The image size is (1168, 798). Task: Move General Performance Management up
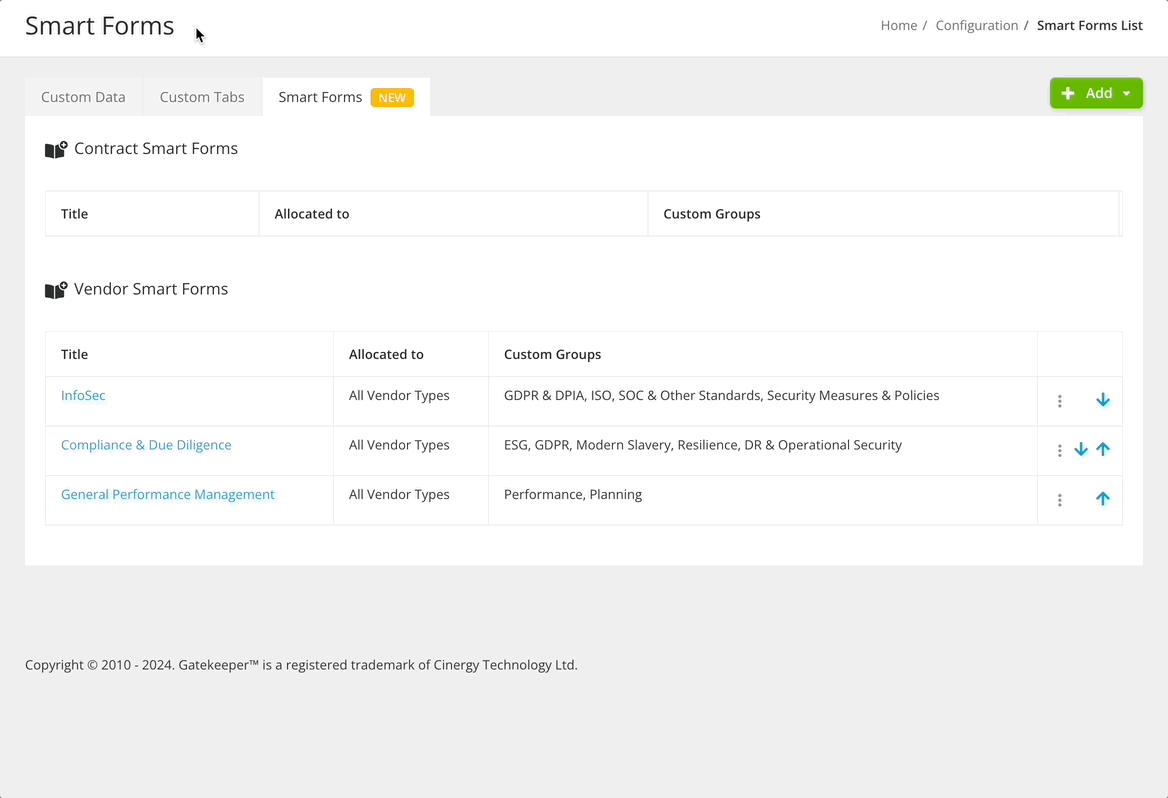click(1103, 498)
